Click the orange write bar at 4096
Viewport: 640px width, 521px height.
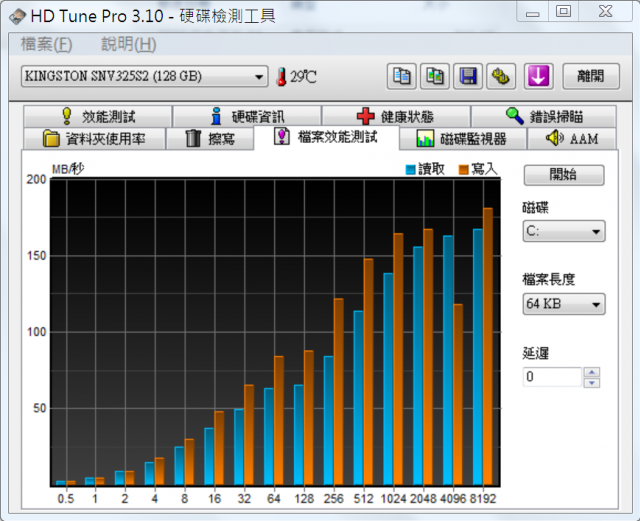pyautogui.click(x=458, y=394)
